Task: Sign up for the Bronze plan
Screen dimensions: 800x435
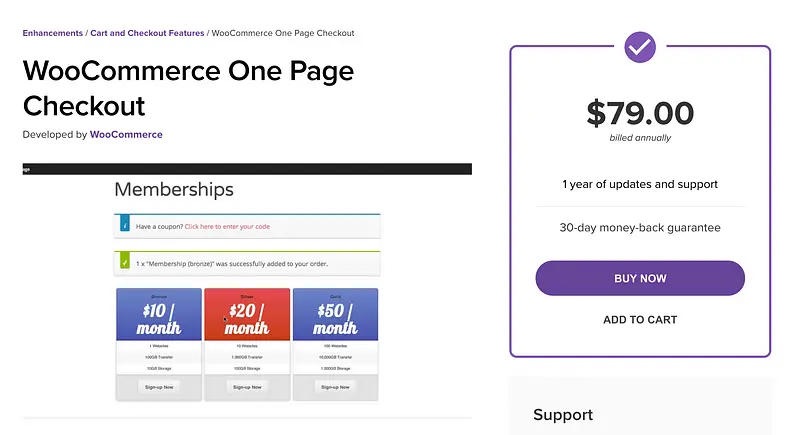Action: tap(160, 386)
